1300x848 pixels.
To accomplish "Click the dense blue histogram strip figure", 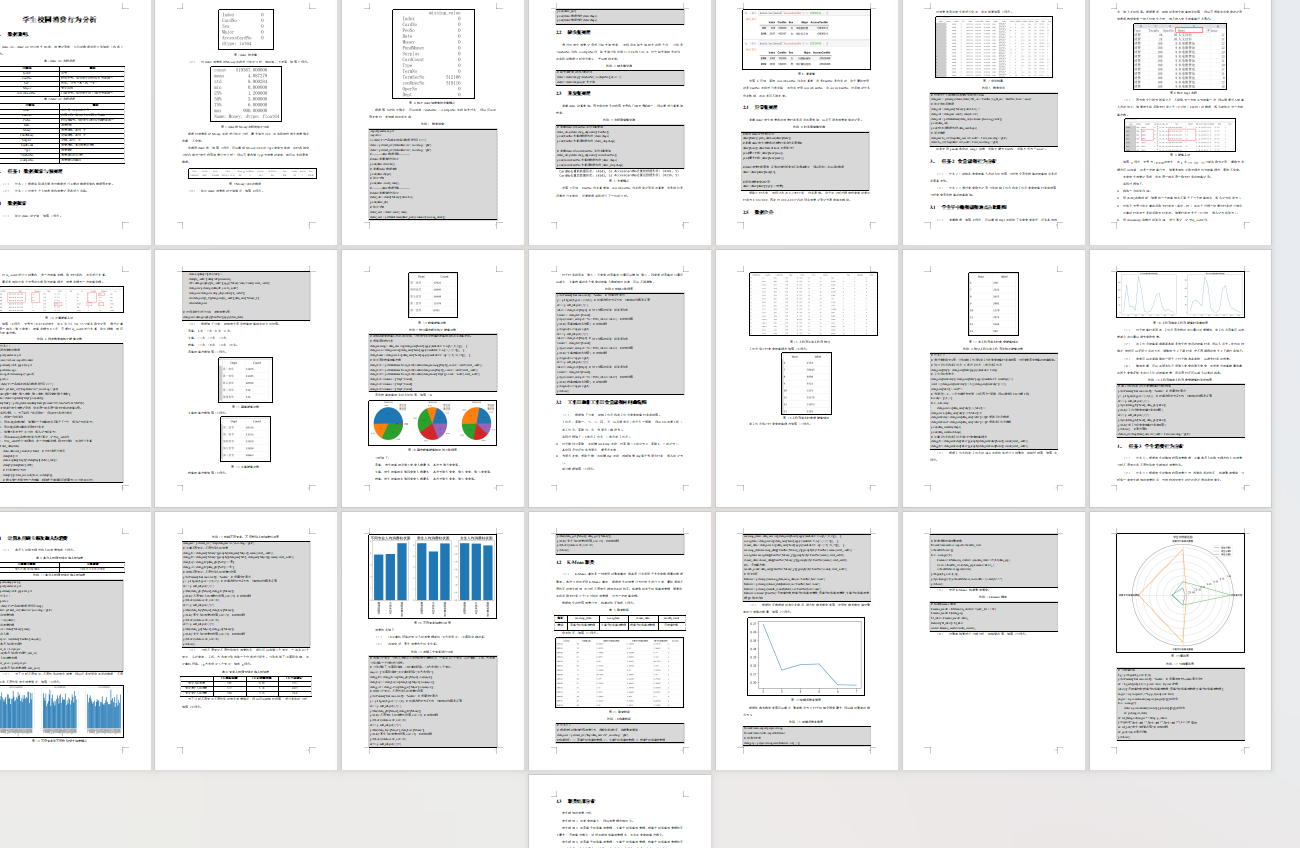I will click(61, 711).
